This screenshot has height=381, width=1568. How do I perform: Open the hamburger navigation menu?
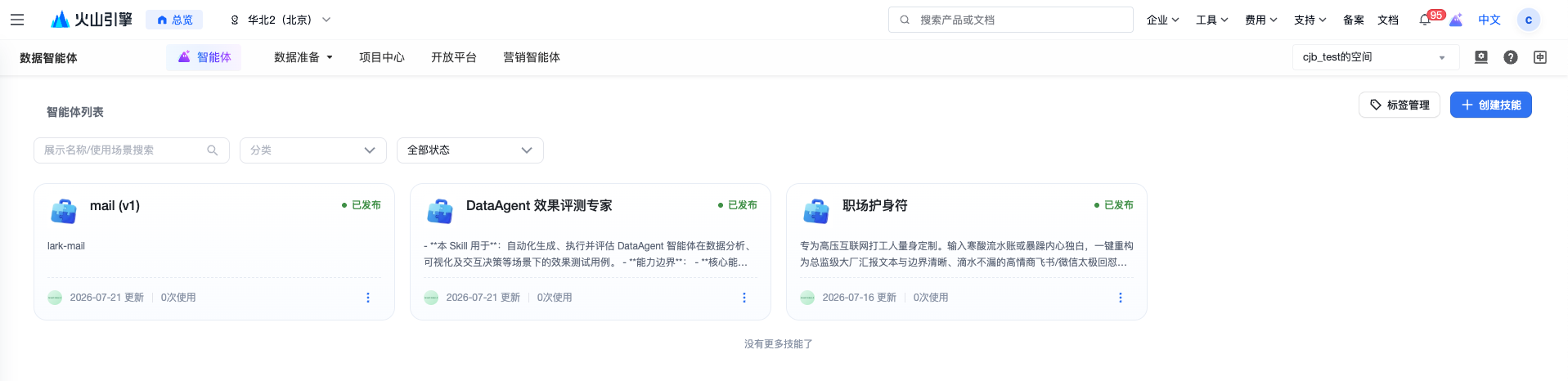point(16,20)
